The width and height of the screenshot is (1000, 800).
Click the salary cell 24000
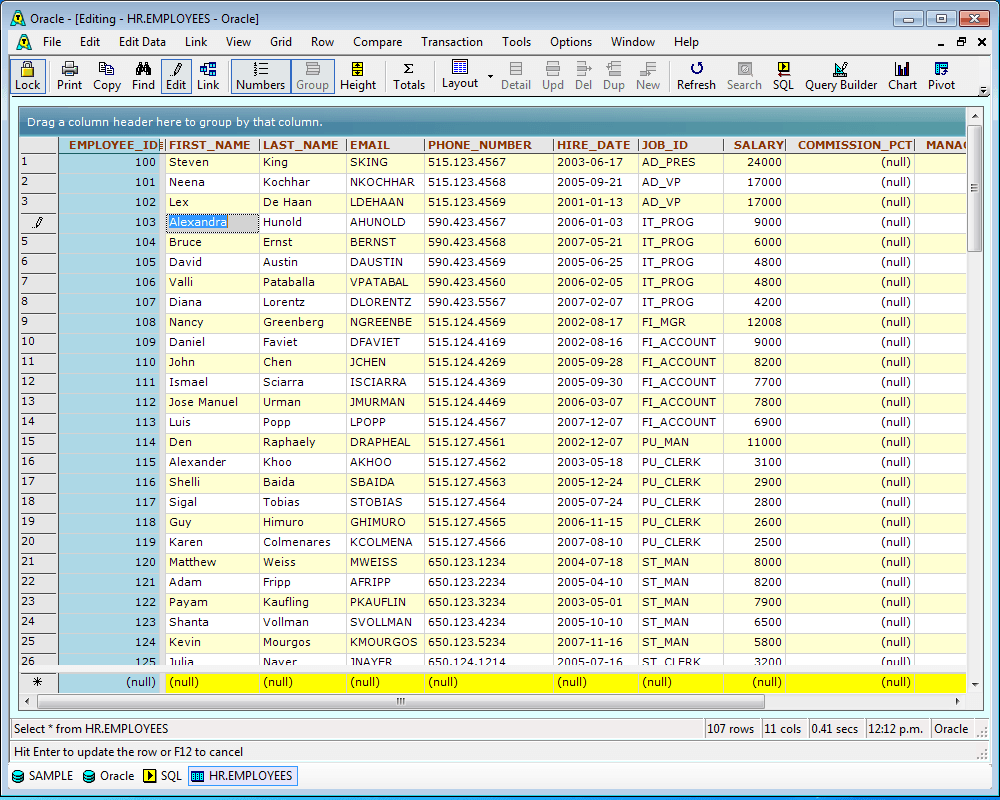coord(754,163)
